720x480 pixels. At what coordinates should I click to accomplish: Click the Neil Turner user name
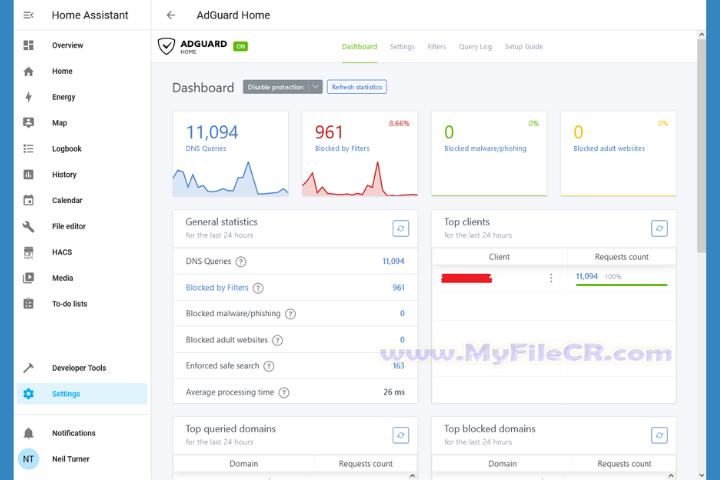[71, 459]
